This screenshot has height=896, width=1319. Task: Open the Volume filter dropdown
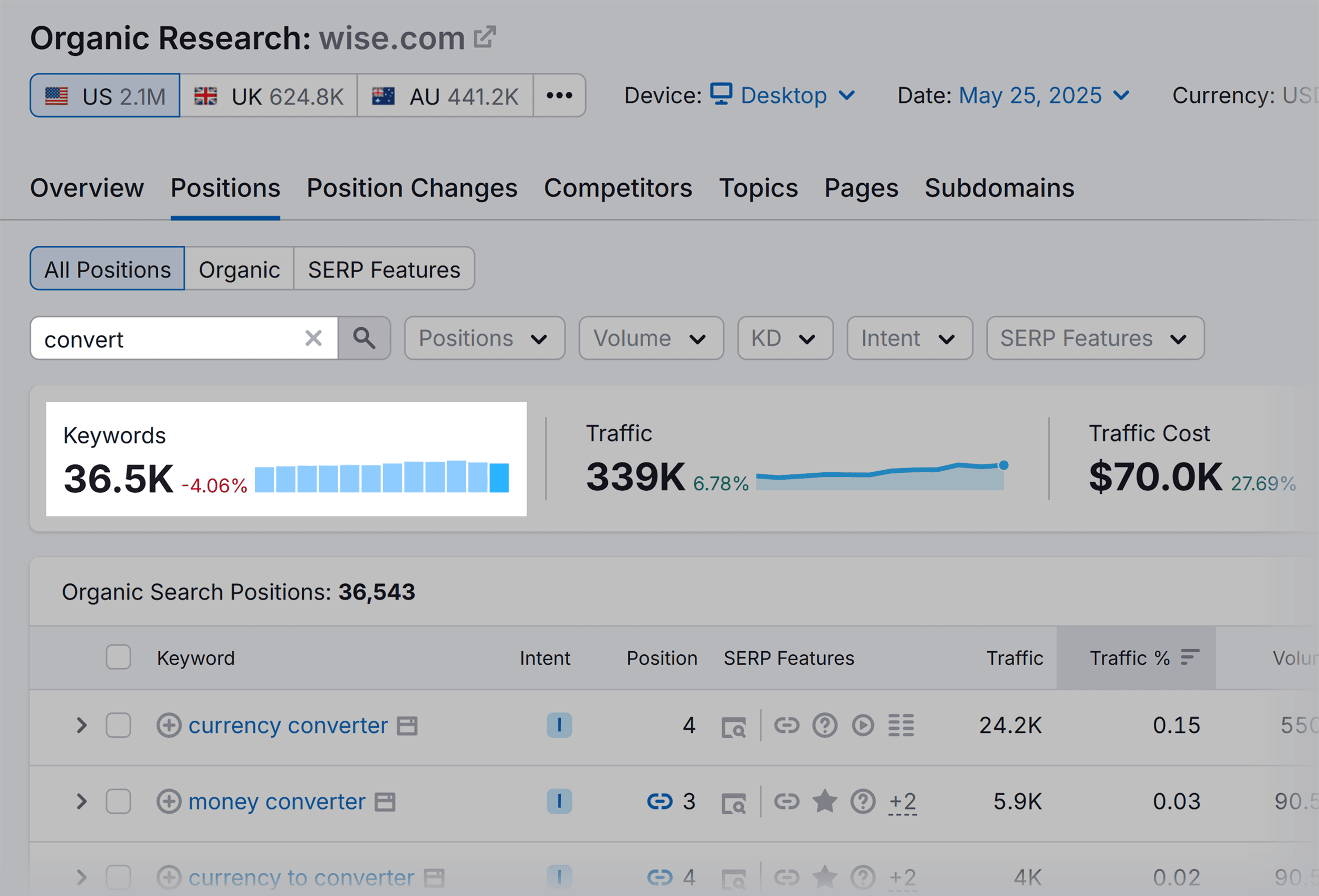(x=651, y=338)
